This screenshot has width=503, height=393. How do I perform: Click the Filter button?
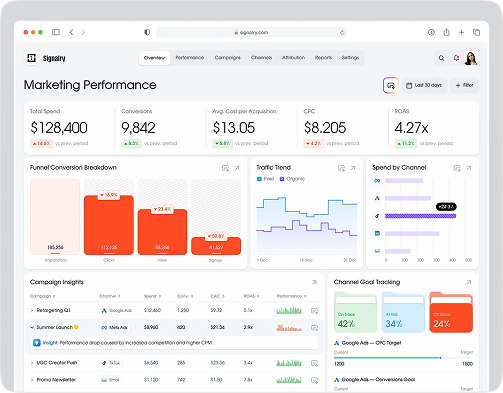point(464,85)
